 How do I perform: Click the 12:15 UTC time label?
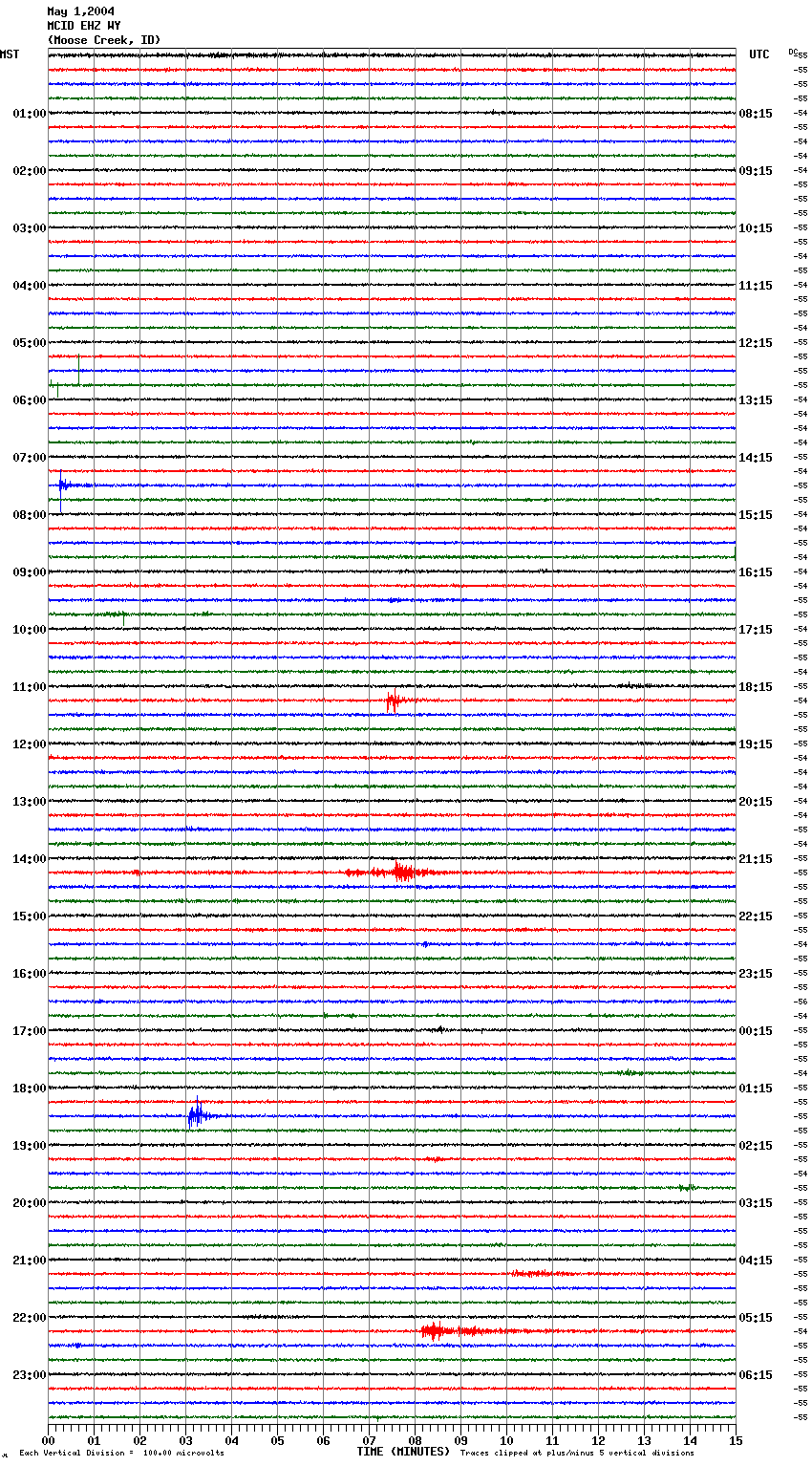tap(756, 343)
